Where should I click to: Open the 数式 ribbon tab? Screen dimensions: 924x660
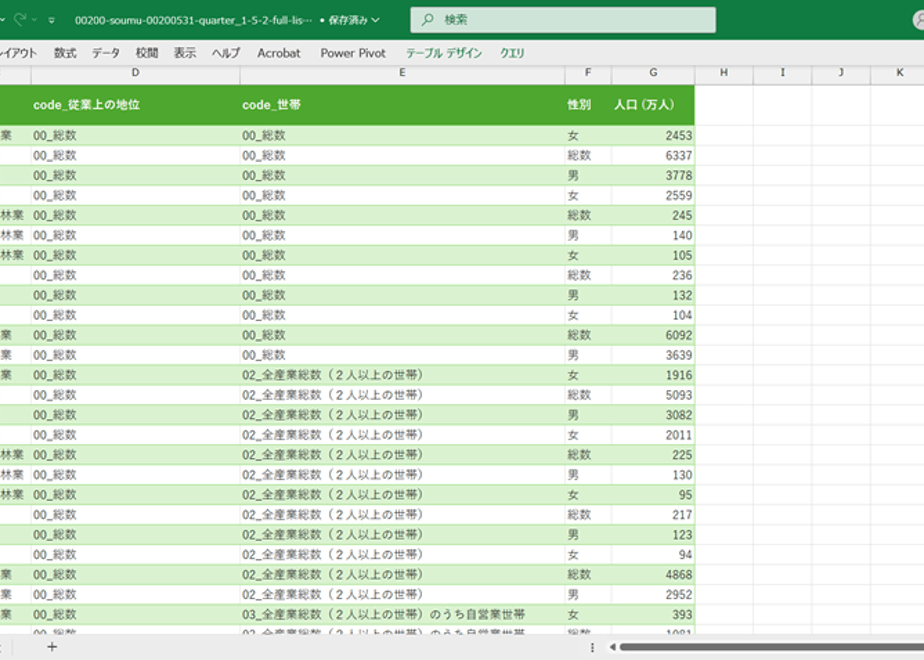pyautogui.click(x=65, y=53)
